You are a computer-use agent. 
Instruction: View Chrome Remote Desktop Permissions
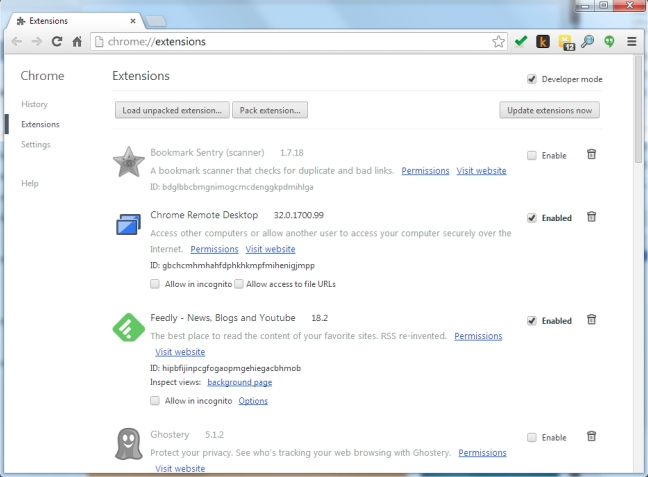214,249
